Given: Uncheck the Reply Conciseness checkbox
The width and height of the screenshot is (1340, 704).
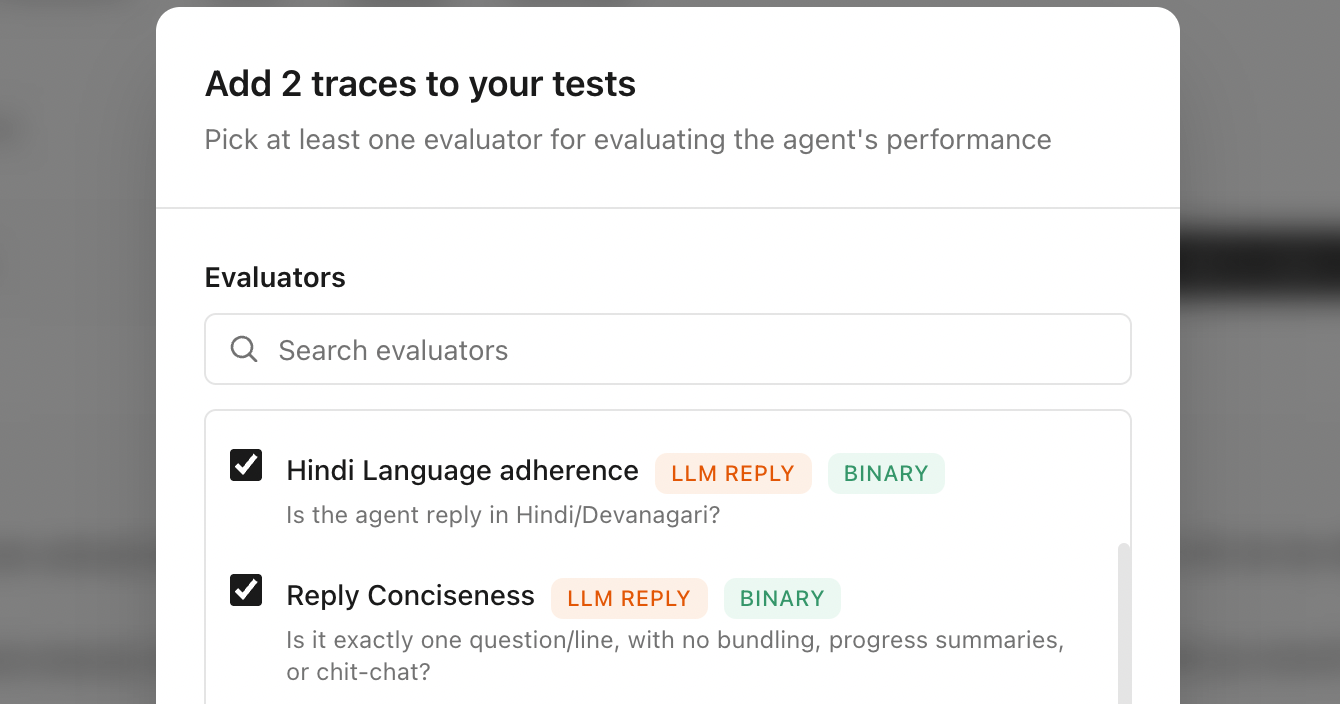Looking at the screenshot, I should tap(246, 590).
